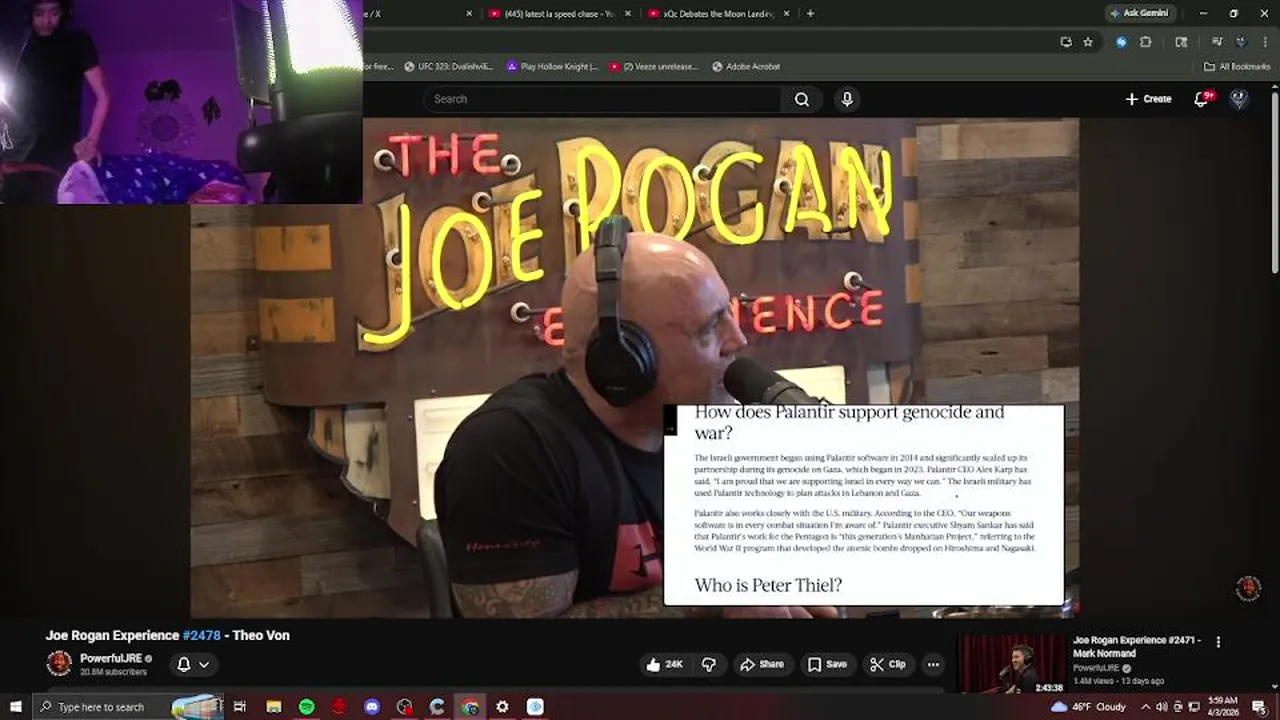Click the YouTube search magnifier button
Screen dimensions: 1280x720
tap(802, 99)
